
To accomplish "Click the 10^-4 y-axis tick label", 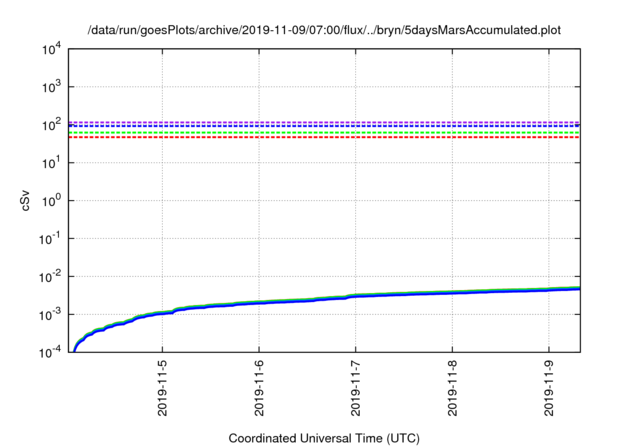I will click(x=51, y=352).
